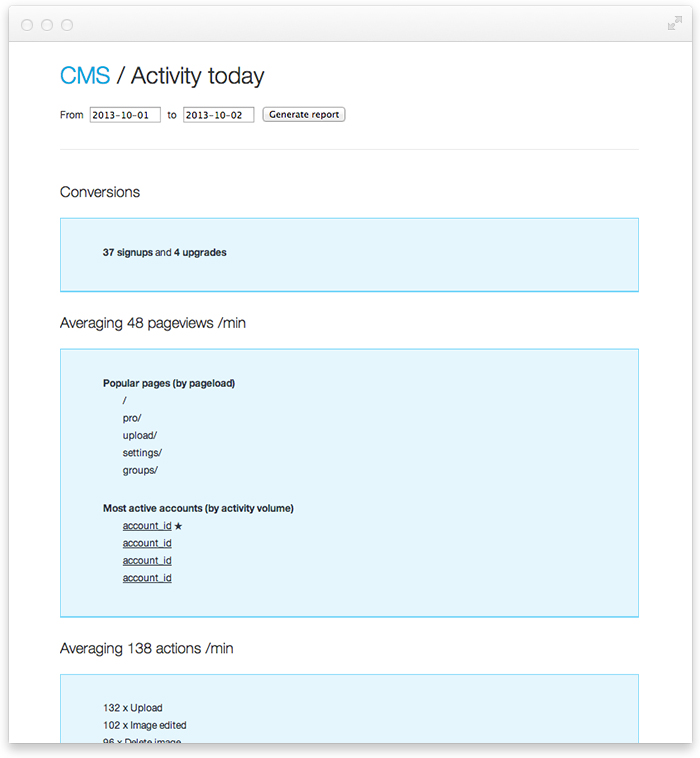Focus the From date field 2013-10-01

point(125,115)
